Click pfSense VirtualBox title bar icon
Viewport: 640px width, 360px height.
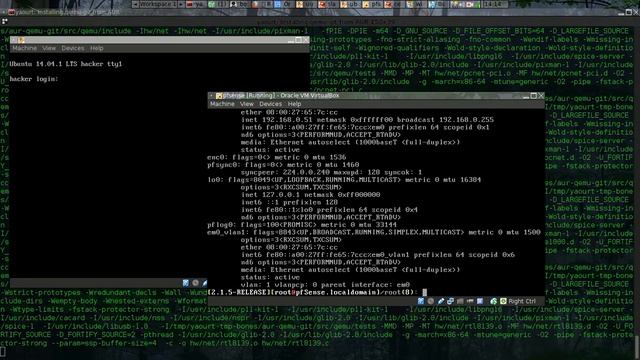pyautogui.click(x=219, y=96)
